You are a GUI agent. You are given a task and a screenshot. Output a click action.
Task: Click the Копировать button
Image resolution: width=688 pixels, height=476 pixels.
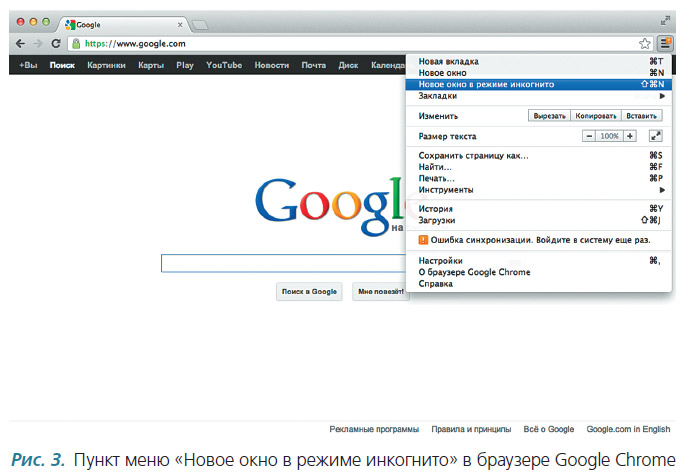pyautogui.click(x=595, y=116)
